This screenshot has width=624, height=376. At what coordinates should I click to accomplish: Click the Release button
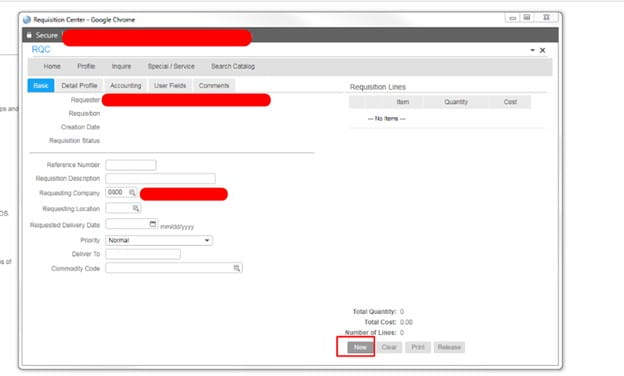pyautogui.click(x=449, y=347)
